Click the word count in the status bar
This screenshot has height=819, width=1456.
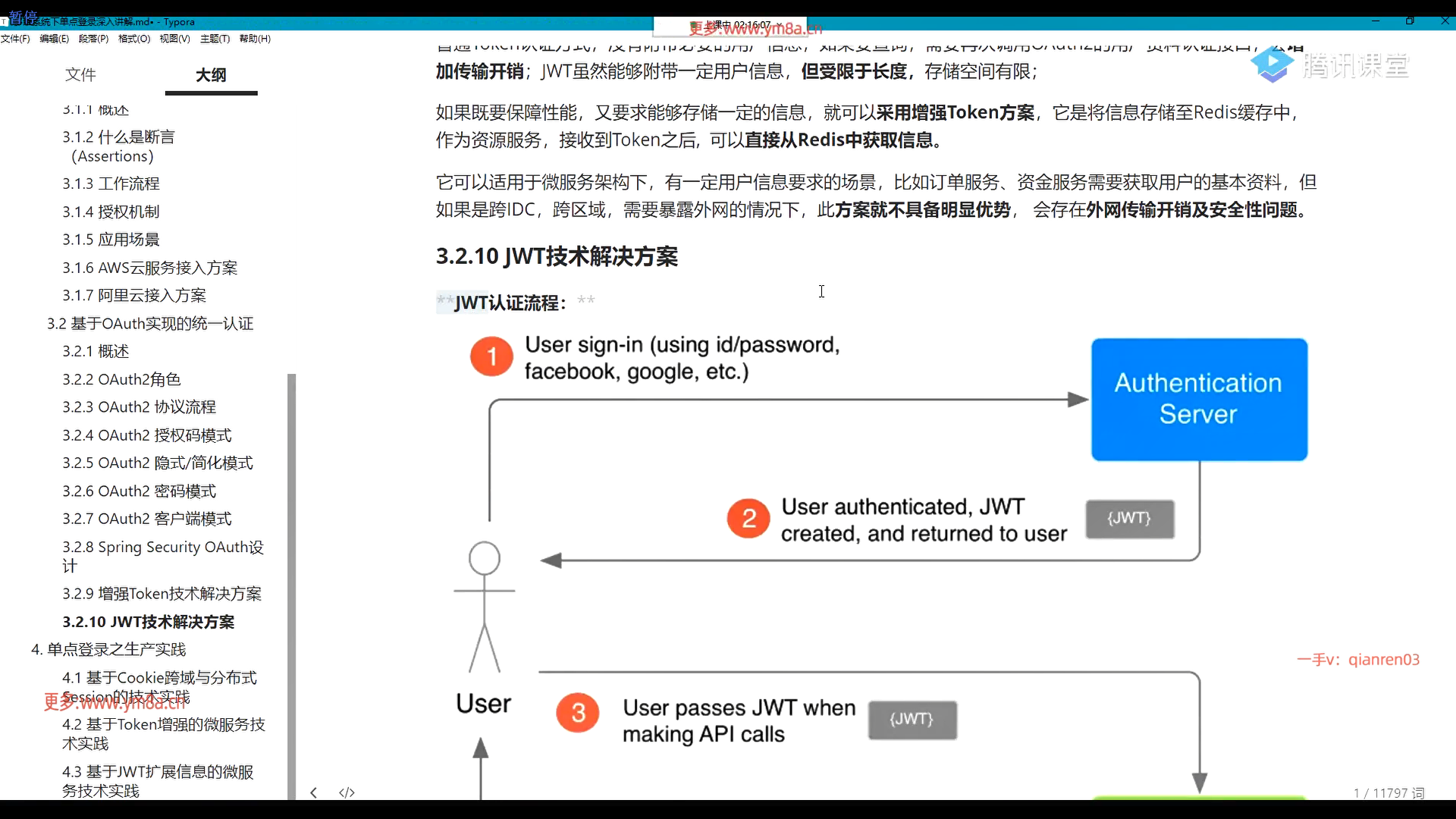(x=1389, y=792)
